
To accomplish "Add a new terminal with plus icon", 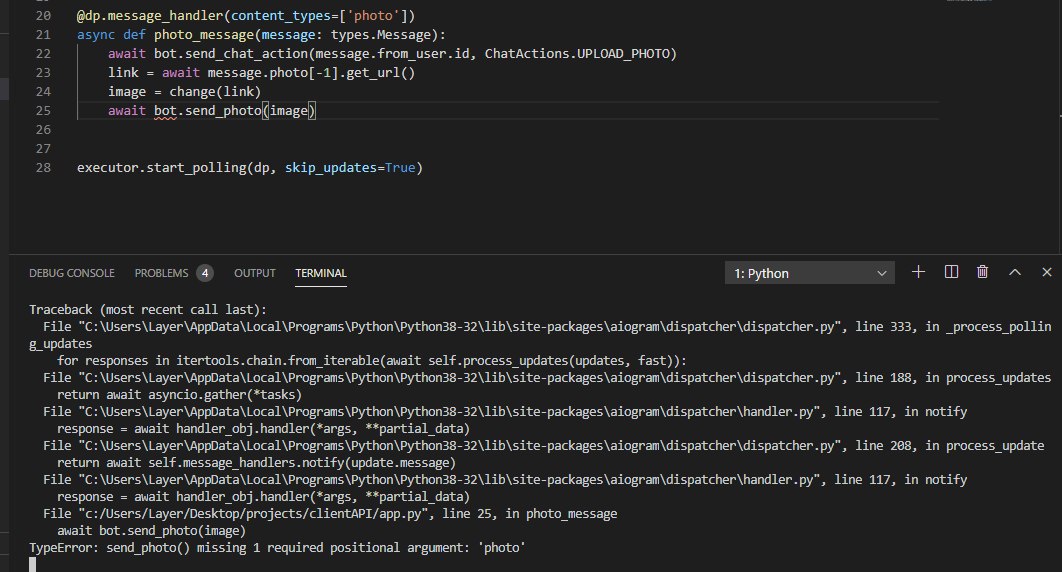I will [918, 272].
